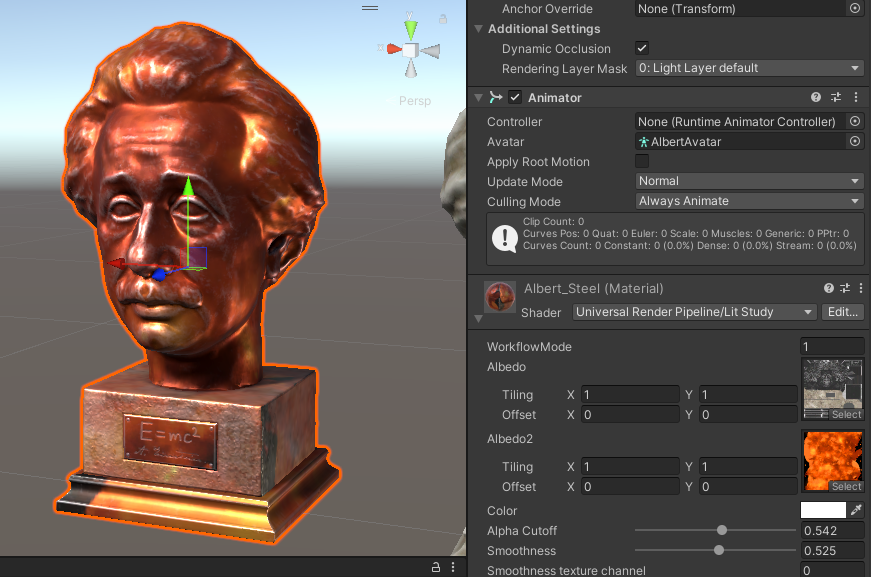
Task: Click the green Y move handle arrow
Action: tap(188, 185)
